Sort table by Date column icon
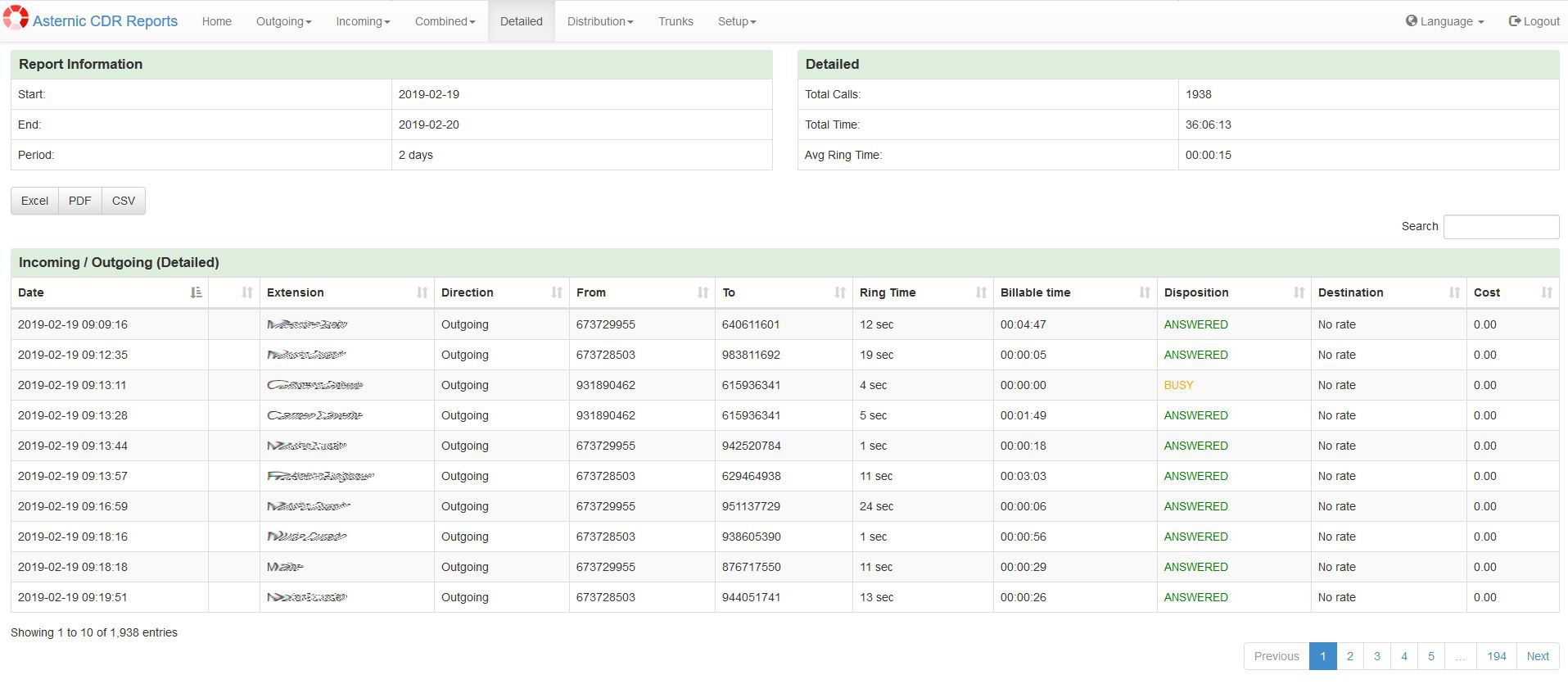 [x=196, y=292]
